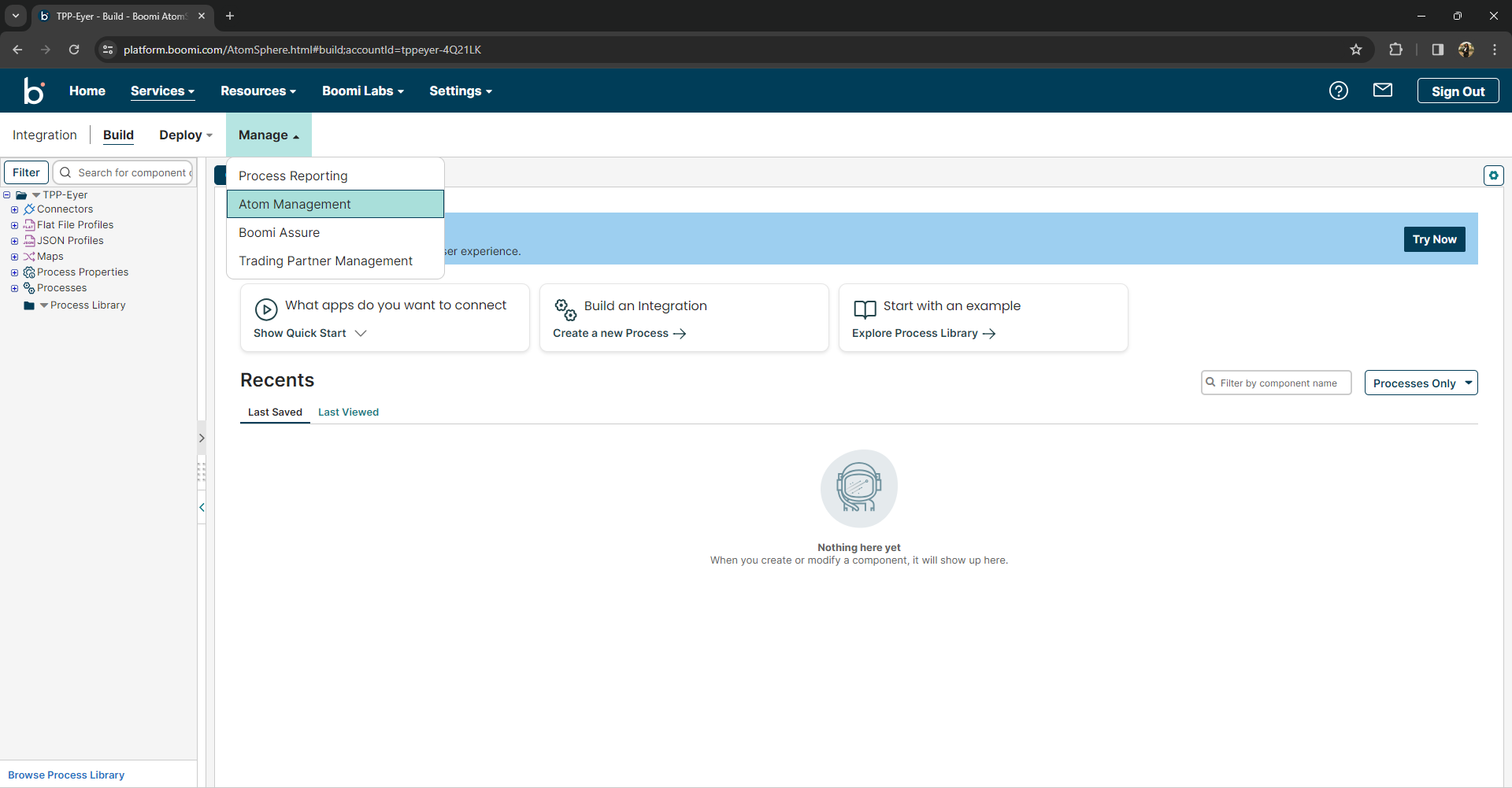Screen dimensions: 1512x788
Task: Click the settings gear above the canvas
Action: tap(1494, 176)
